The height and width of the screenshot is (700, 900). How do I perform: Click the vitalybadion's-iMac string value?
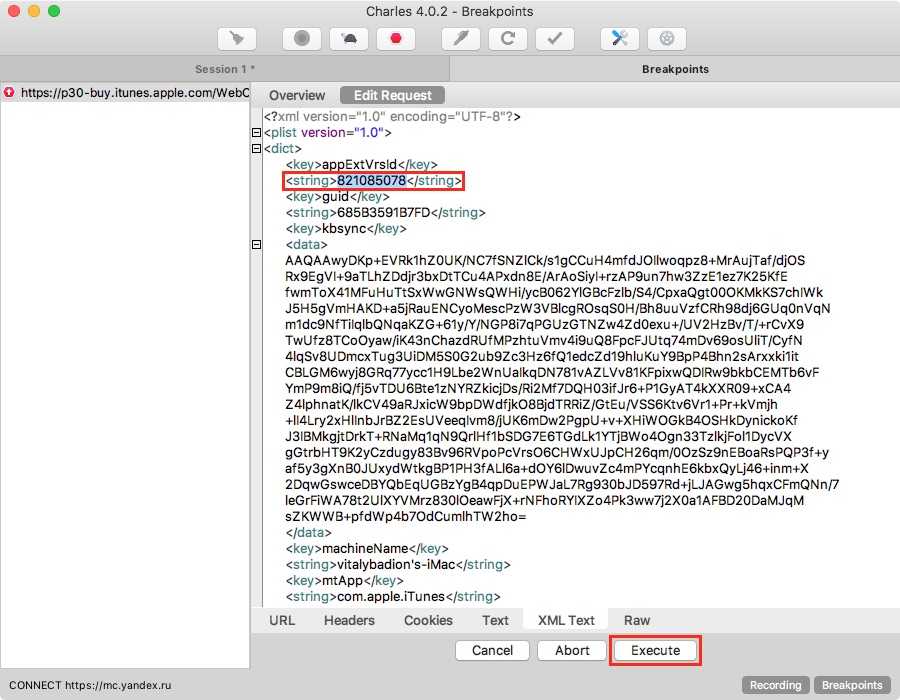(396, 565)
